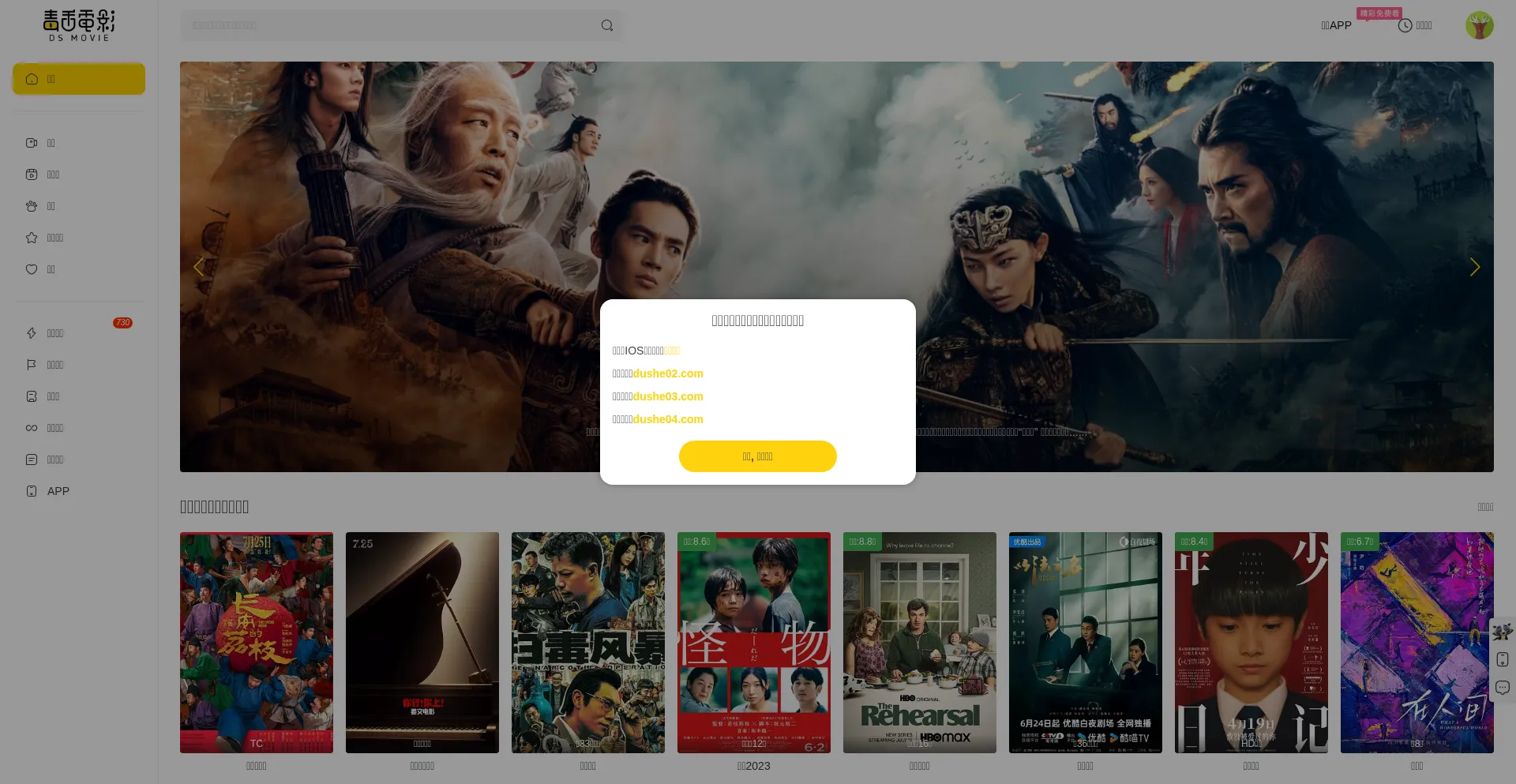Open the dushe02.com link in popup
This screenshot has height=784, width=1516.
point(668,373)
